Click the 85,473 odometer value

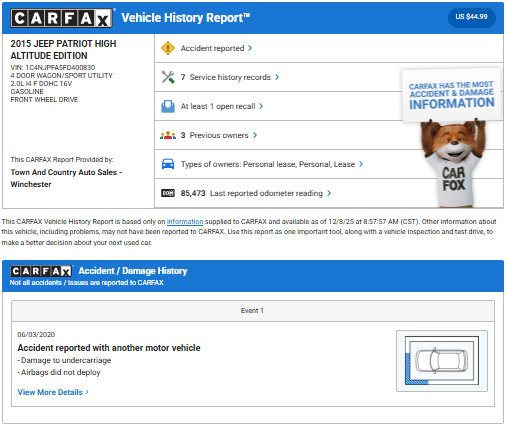[x=193, y=193]
